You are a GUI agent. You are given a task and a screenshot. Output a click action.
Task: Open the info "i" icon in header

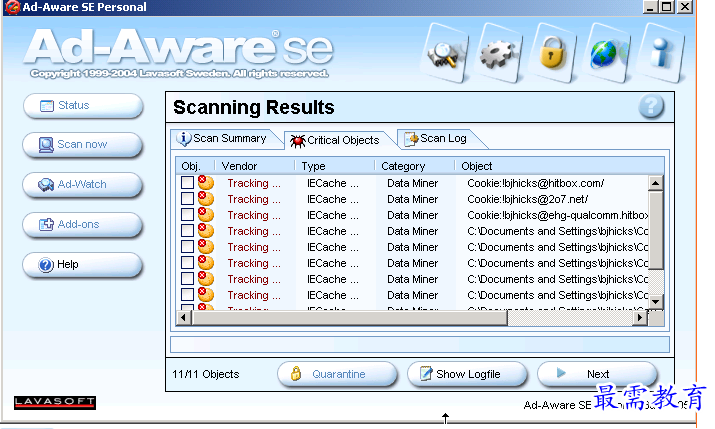[660, 53]
